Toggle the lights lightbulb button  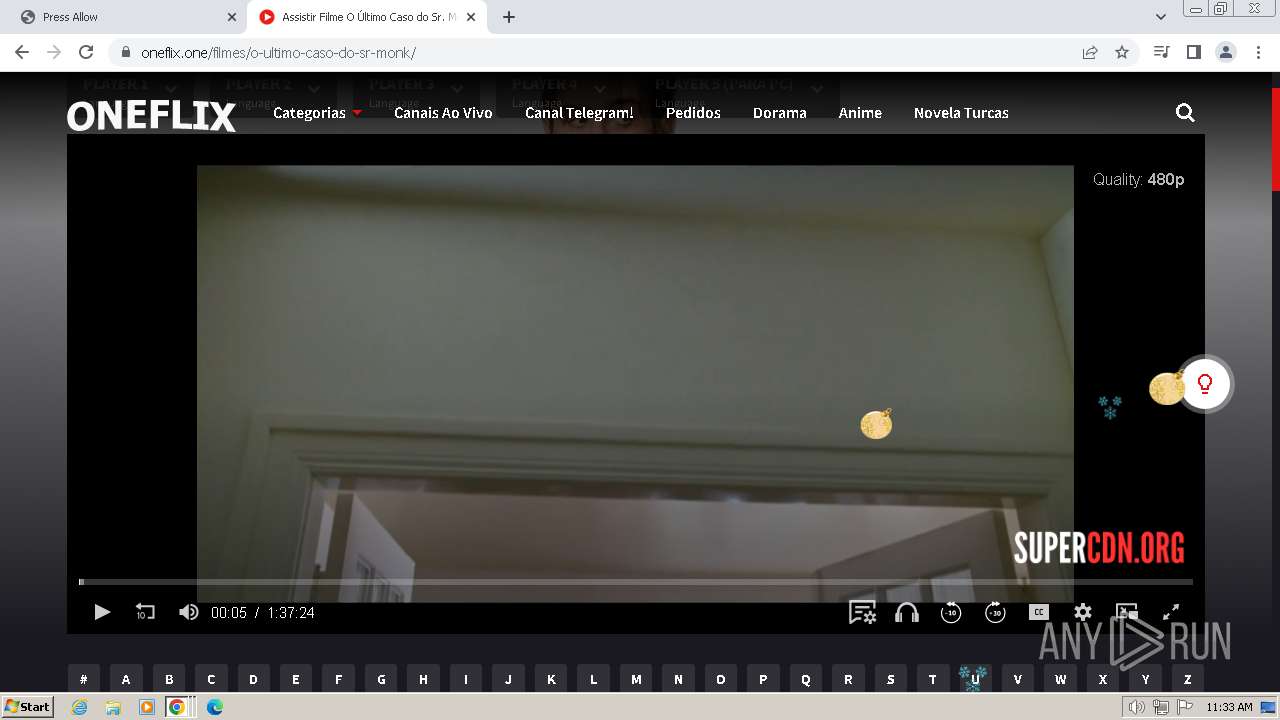[1205, 384]
